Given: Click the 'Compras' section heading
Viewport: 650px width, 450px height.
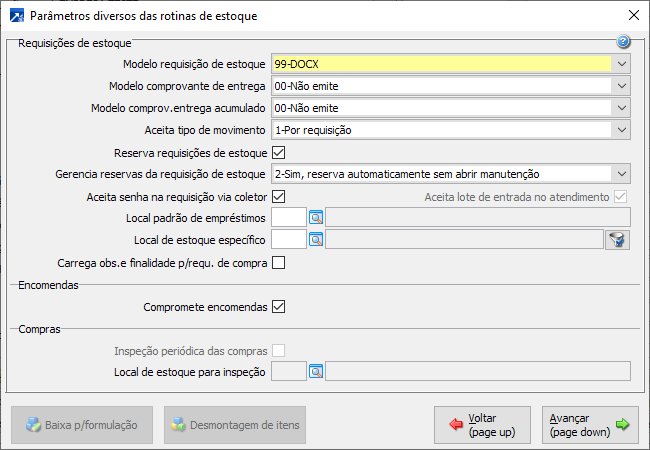Looking at the screenshot, I should tap(39, 329).
